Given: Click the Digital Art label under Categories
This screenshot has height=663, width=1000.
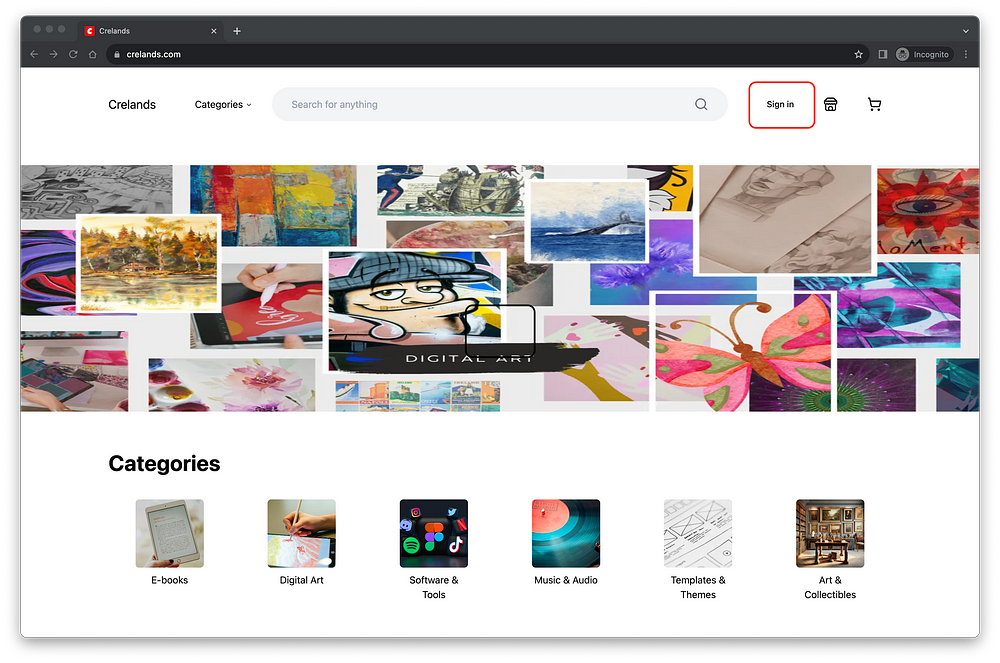Looking at the screenshot, I should pyautogui.click(x=302, y=580).
